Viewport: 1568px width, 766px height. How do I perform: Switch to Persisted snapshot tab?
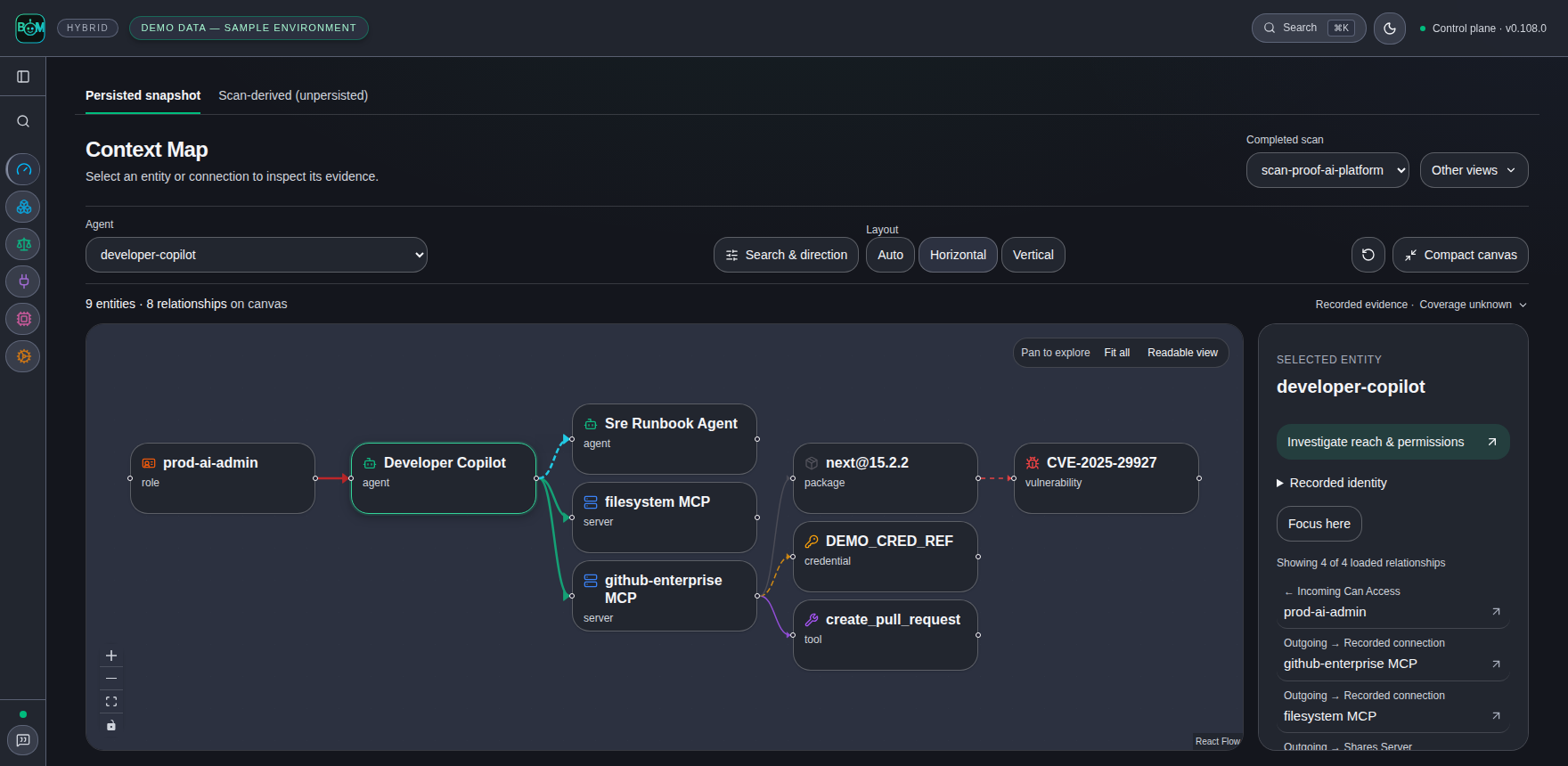pos(143,95)
